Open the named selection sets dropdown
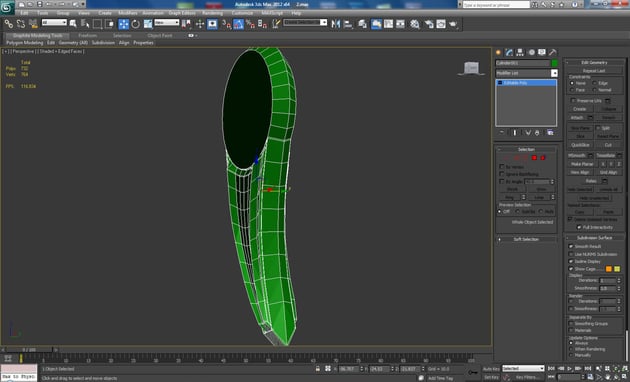Image resolution: width=630 pixels, height=382 pixels. [305, 23]
